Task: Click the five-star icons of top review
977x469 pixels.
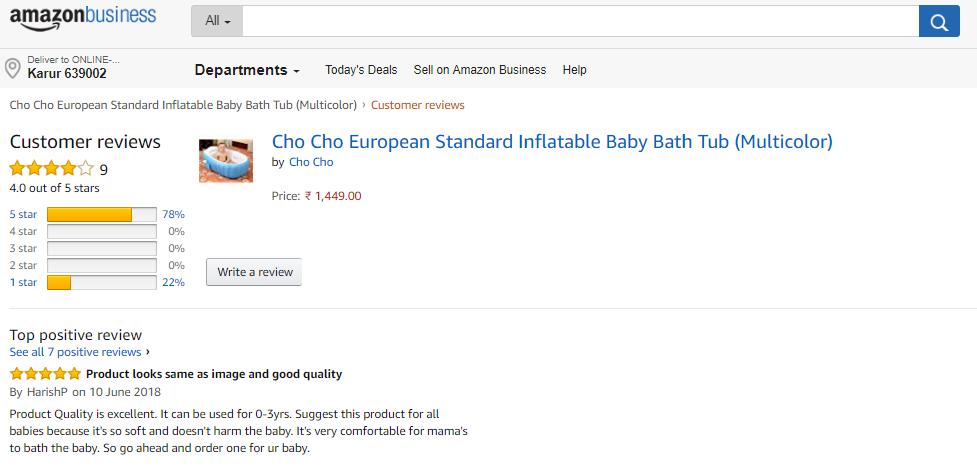Action: click(45, 374)
